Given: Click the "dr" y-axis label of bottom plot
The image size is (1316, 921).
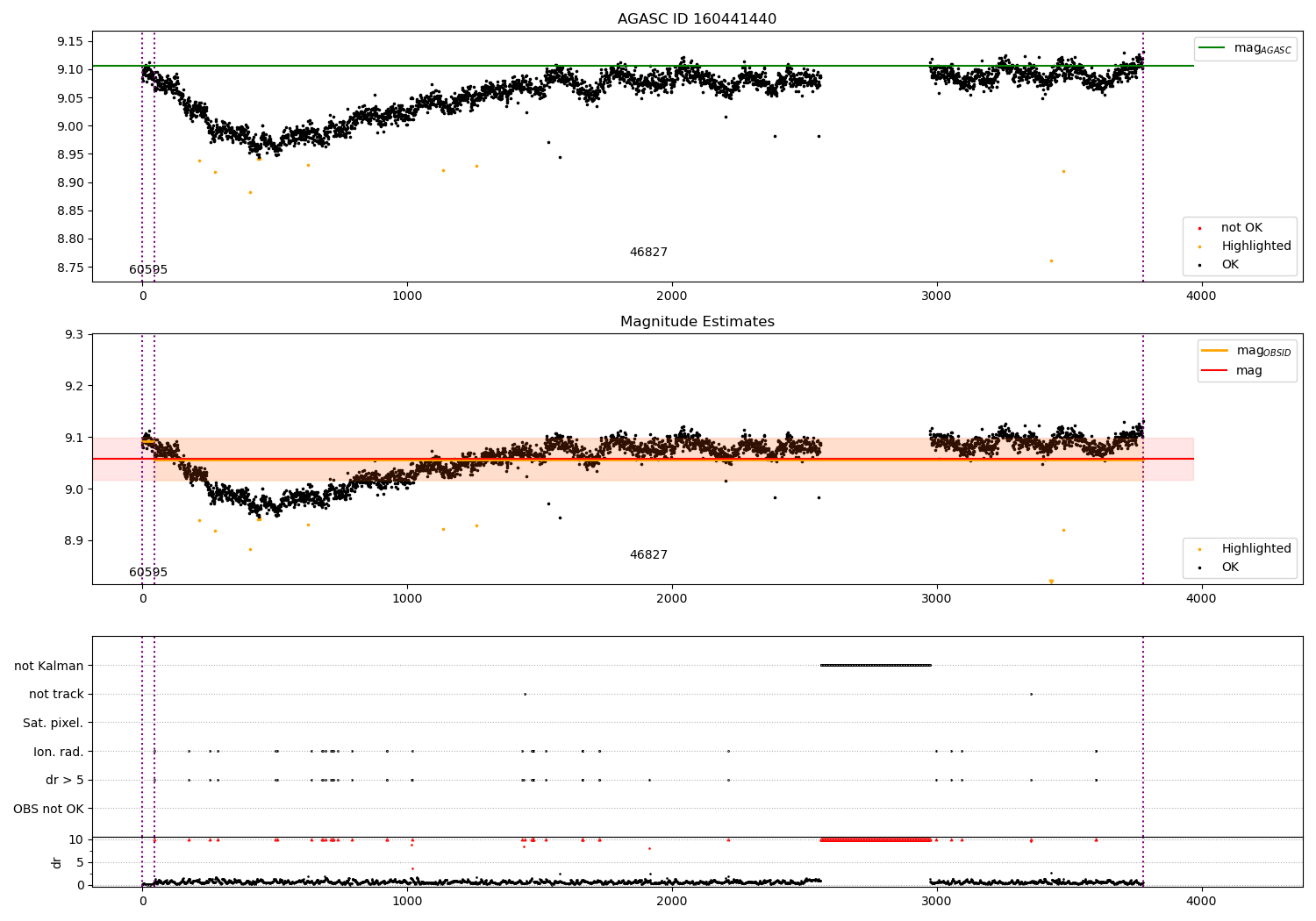Looking at the screenshot, I should (57, 862).
